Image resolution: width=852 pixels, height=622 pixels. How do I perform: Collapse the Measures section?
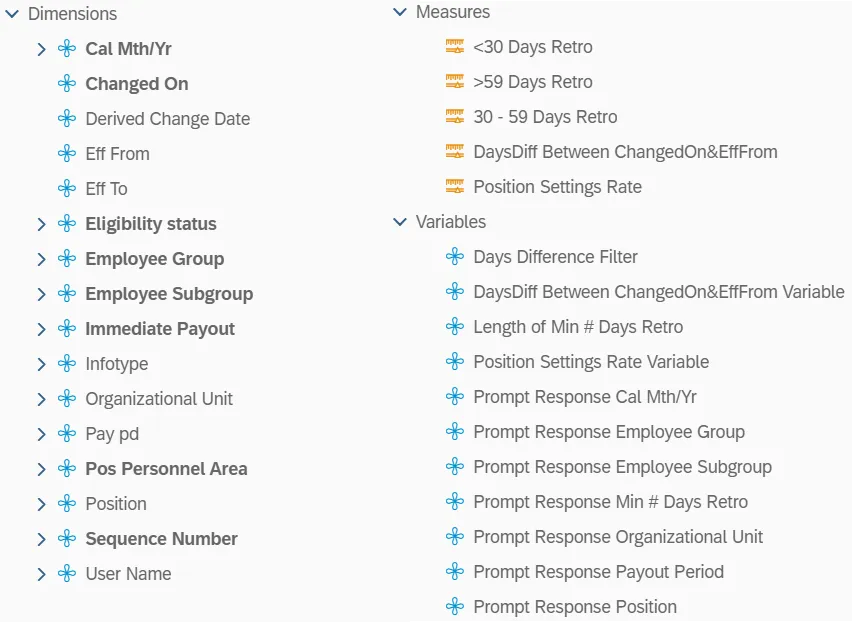400,12
